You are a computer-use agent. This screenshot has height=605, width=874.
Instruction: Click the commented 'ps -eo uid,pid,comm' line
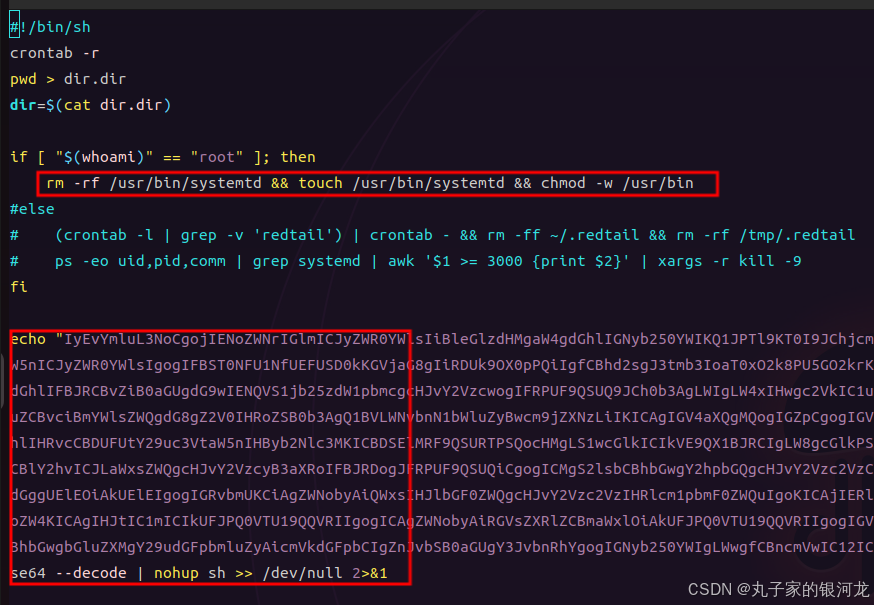pos(406,261)
